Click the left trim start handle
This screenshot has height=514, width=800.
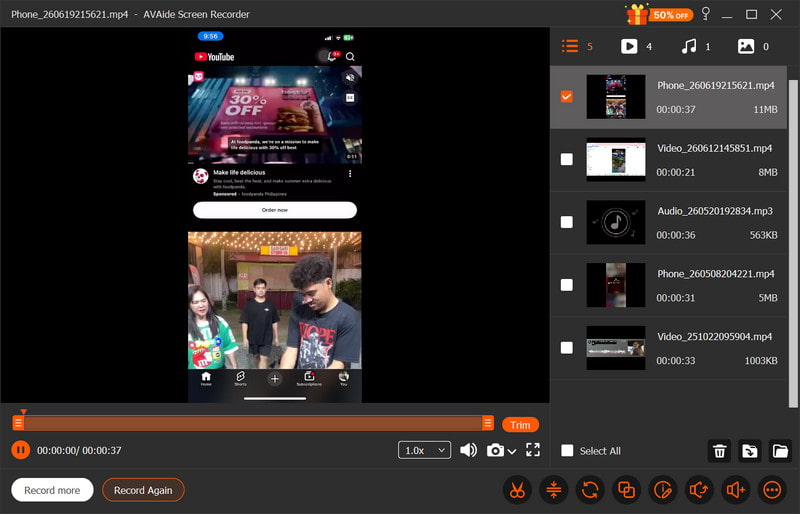pyautogui.click(x=18, y=423)
